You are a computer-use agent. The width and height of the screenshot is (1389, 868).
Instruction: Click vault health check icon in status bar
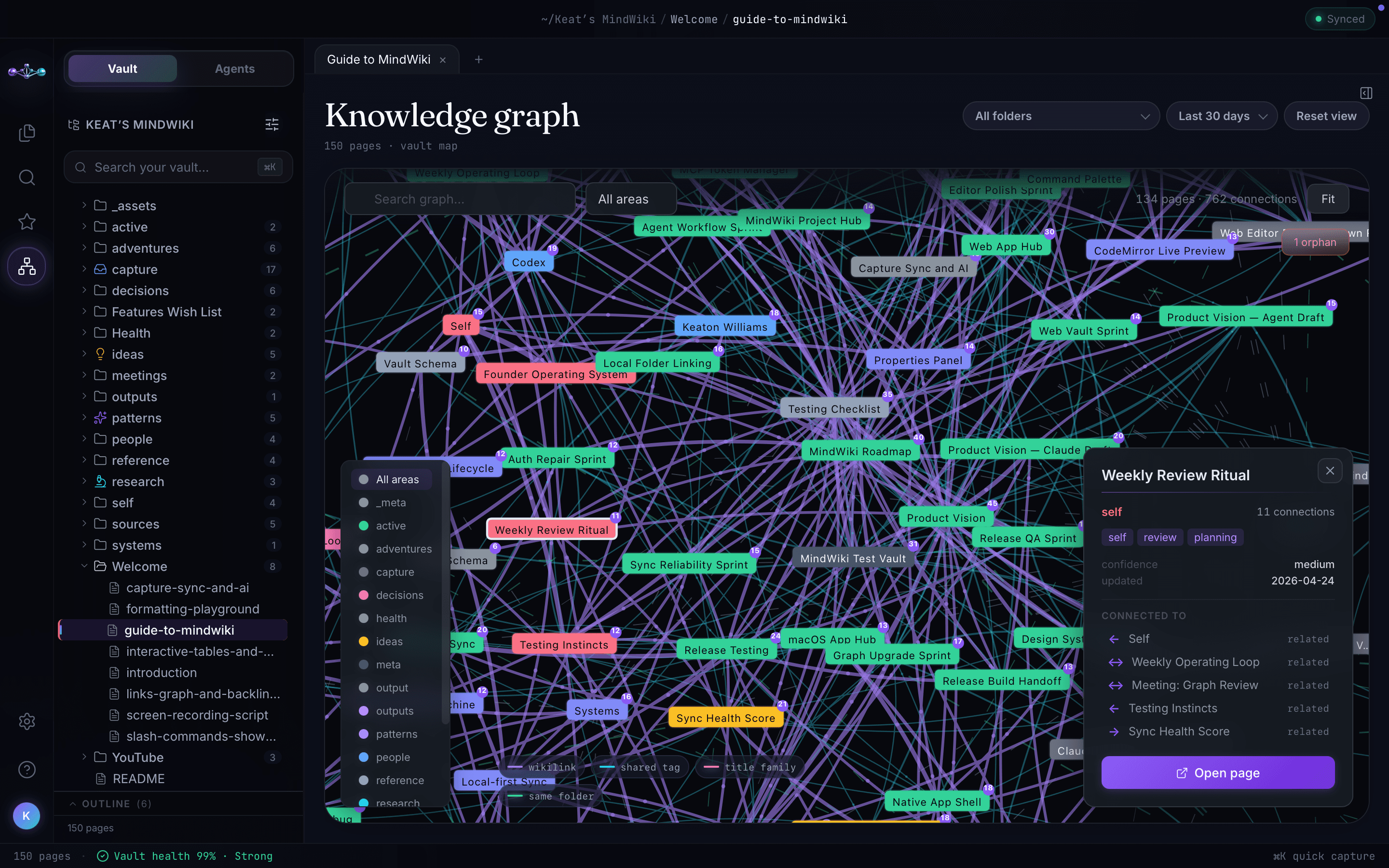click(x=103, y=856)
